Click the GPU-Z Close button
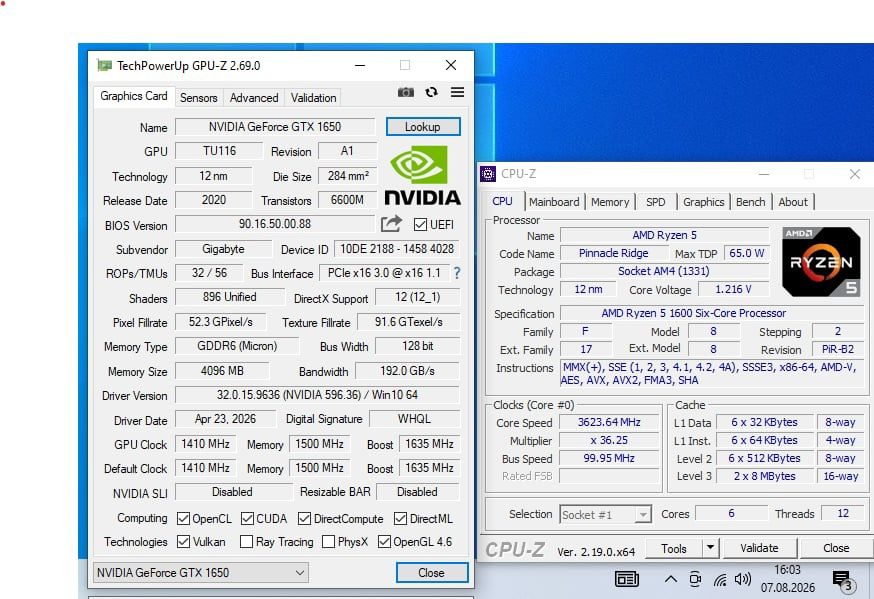The width and height of the screenshot is (874, 599). 431,572
